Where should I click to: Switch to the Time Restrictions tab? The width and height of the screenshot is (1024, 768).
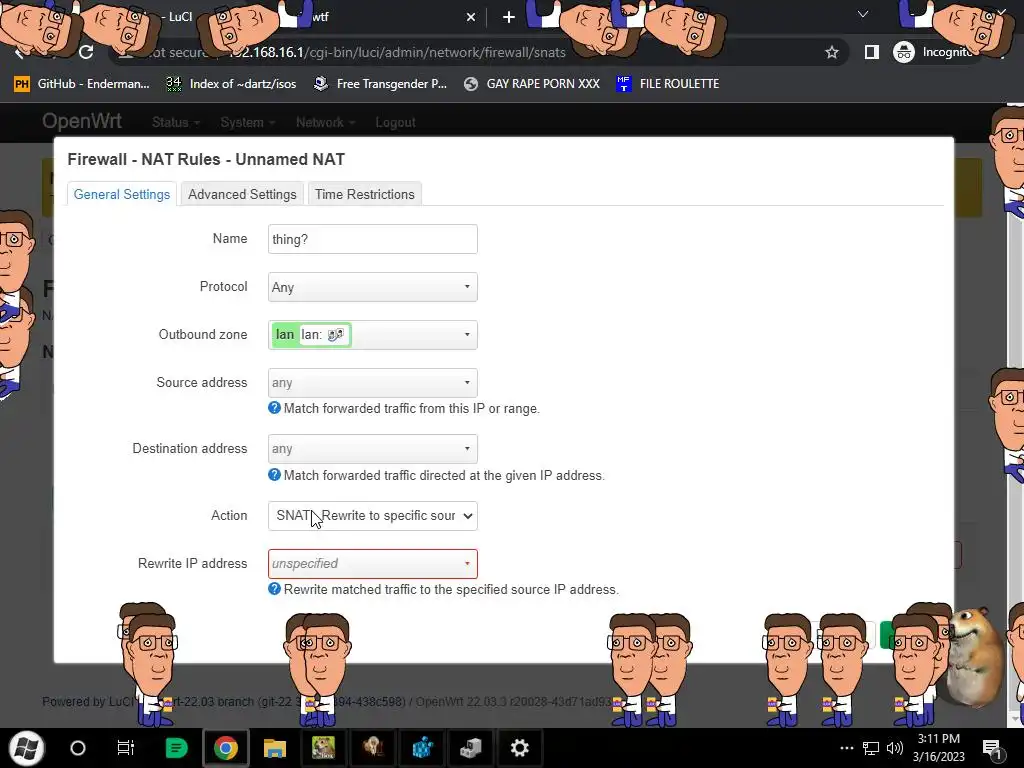click(x=364, y=194)
